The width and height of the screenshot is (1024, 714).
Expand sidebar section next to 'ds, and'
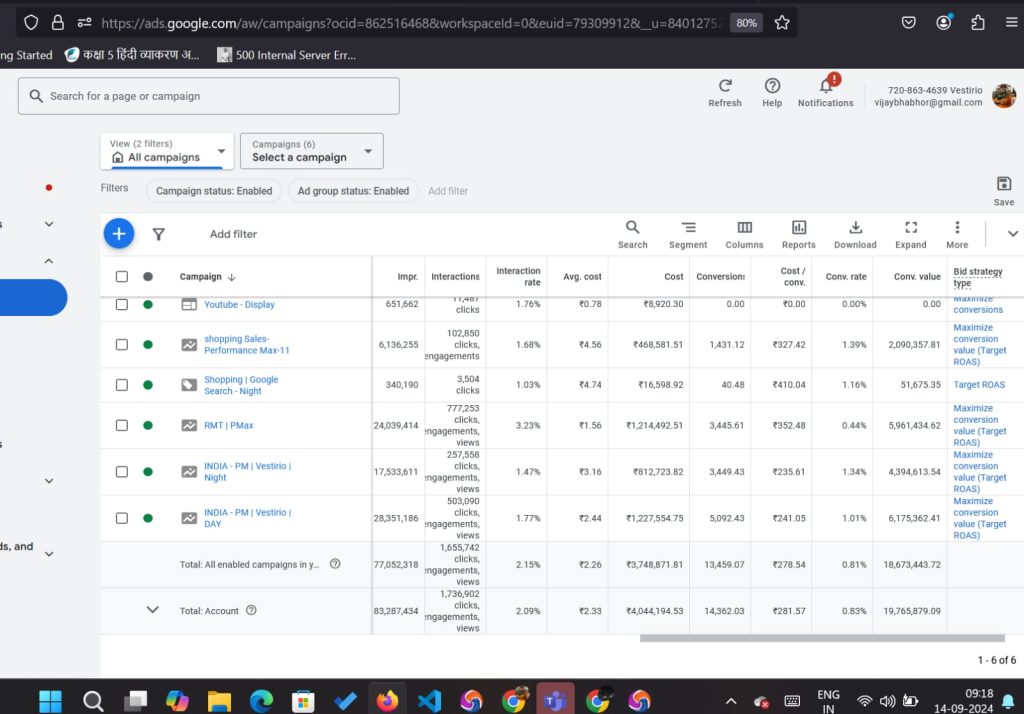point(49,554)
